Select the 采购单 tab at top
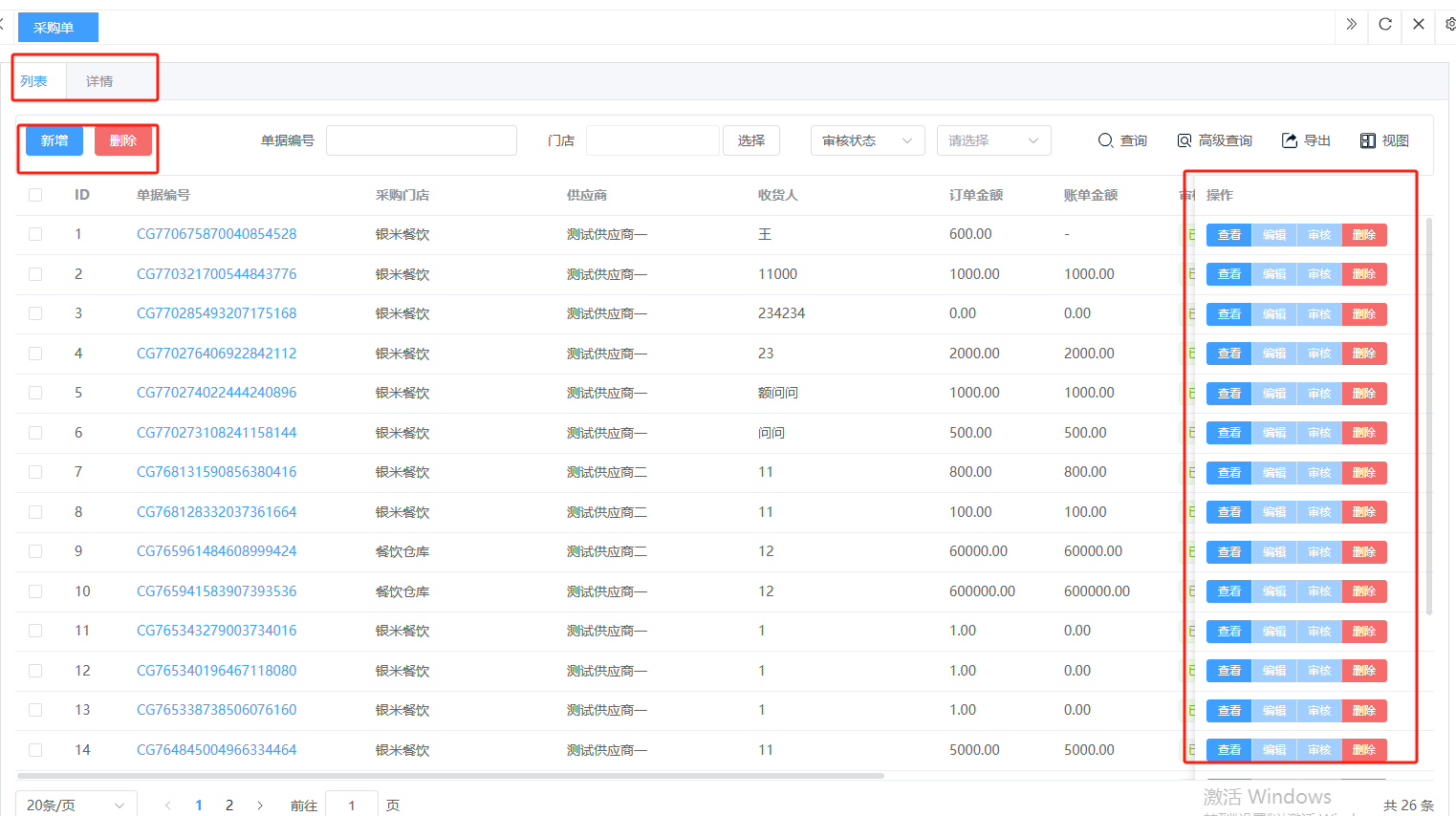 pos(57,28)
